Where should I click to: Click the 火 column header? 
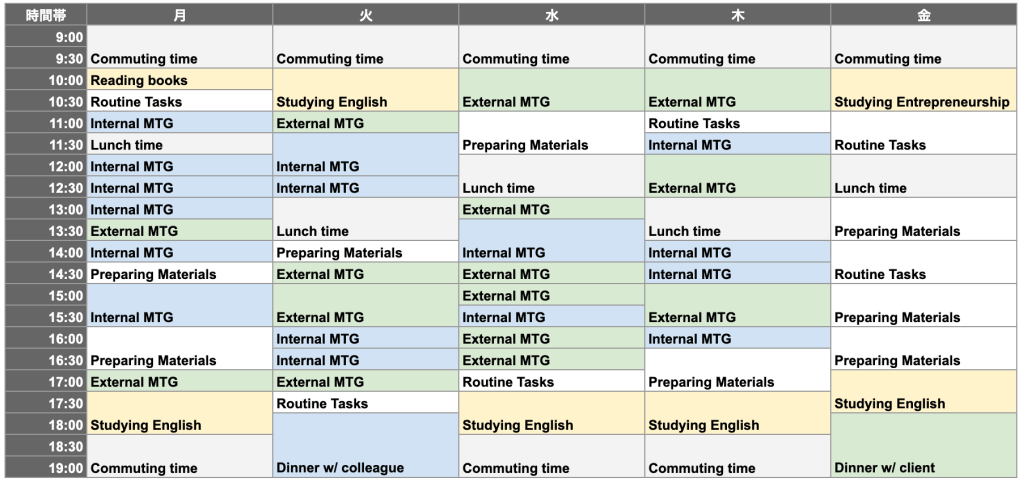point(365,15)
